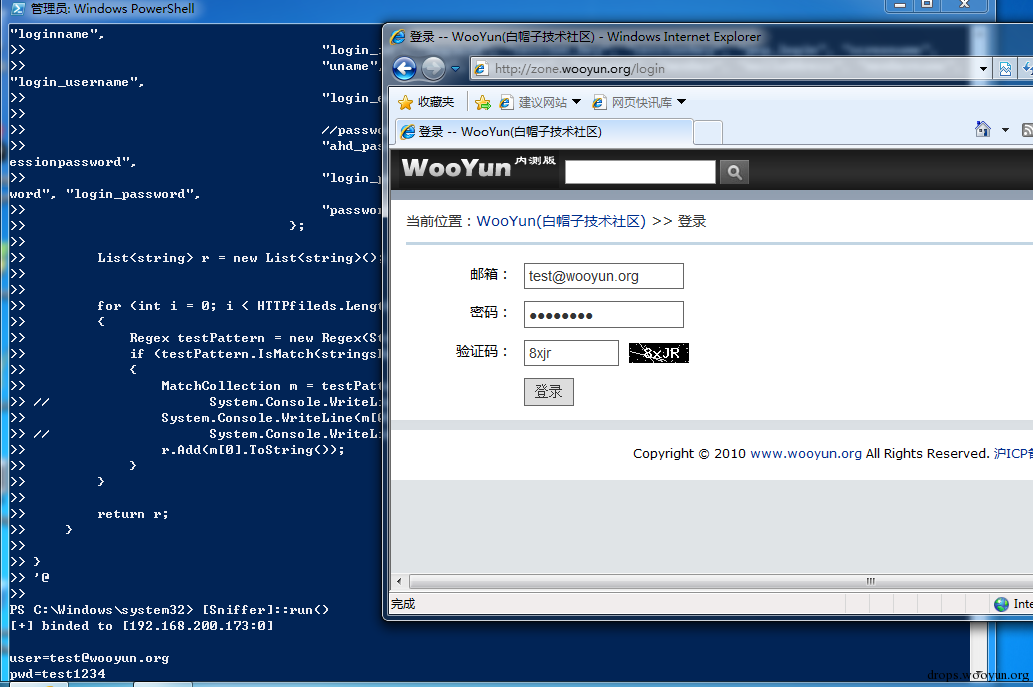Click the IE forward arrow button
This screenshot has width=1033, height=687.
point(433,69)
